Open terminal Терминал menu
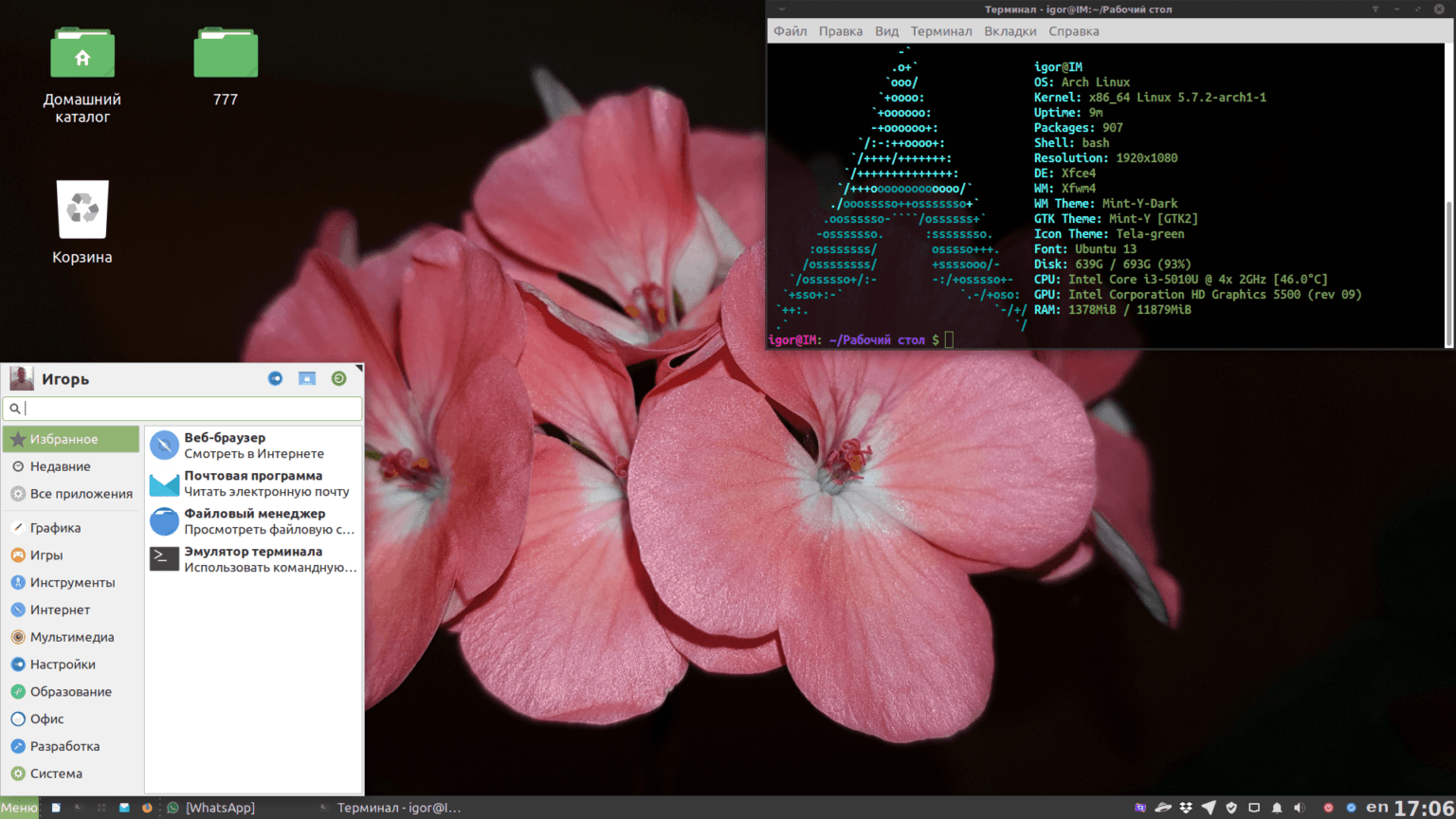The image size is (1456, 819). 941,31
